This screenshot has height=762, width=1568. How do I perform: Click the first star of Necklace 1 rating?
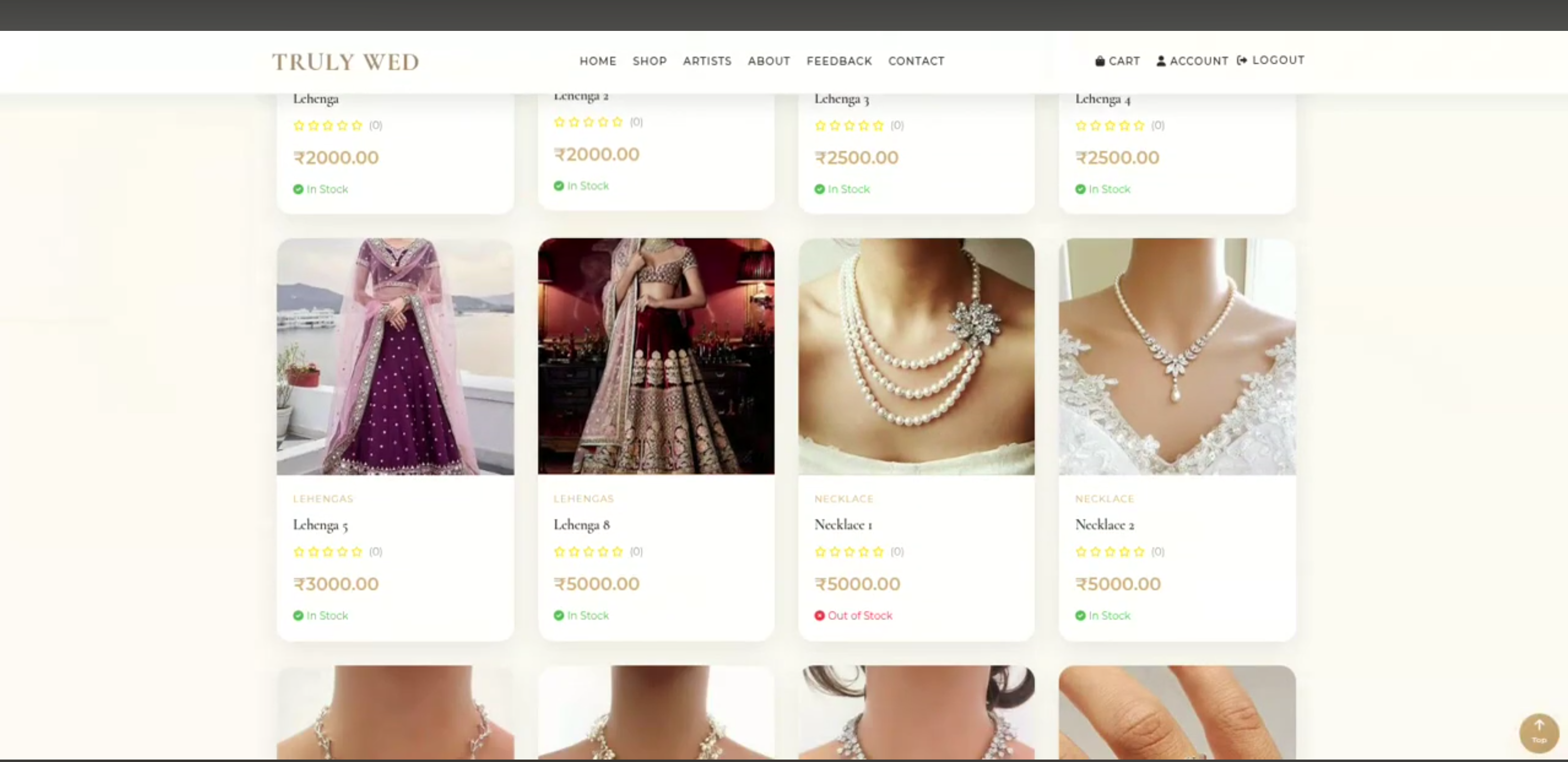coord(820,552)
